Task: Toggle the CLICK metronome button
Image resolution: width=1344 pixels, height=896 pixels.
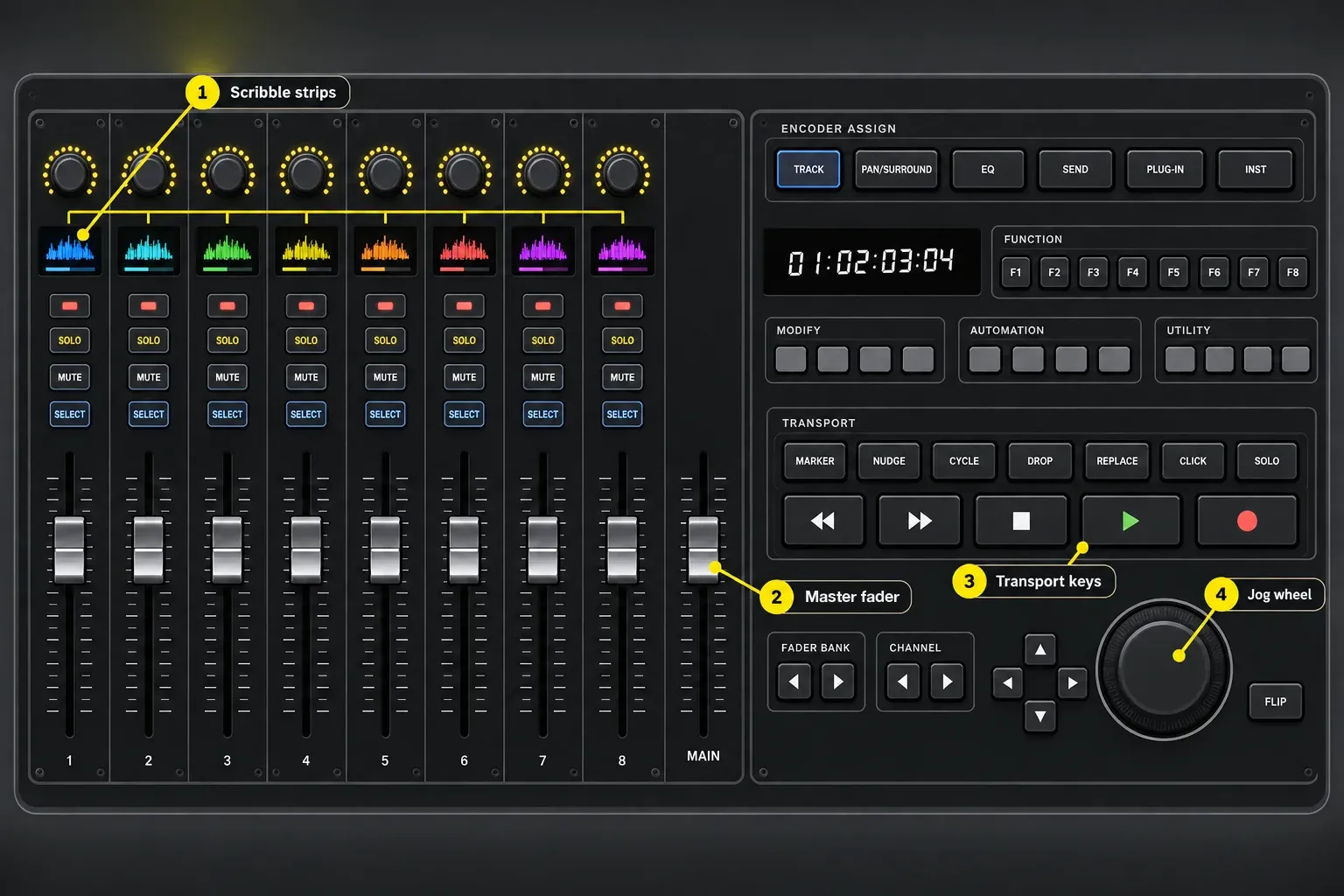Action: (1193, 461)
